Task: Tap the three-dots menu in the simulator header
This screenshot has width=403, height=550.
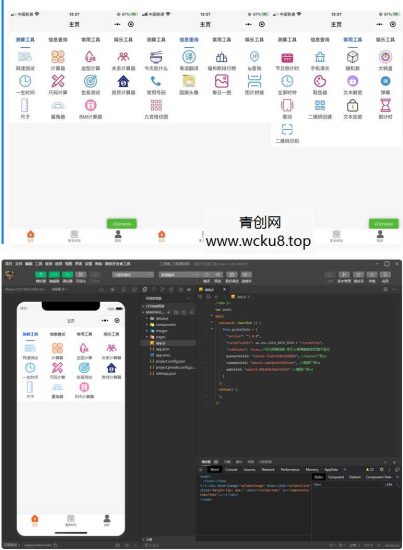Action: 105,321
